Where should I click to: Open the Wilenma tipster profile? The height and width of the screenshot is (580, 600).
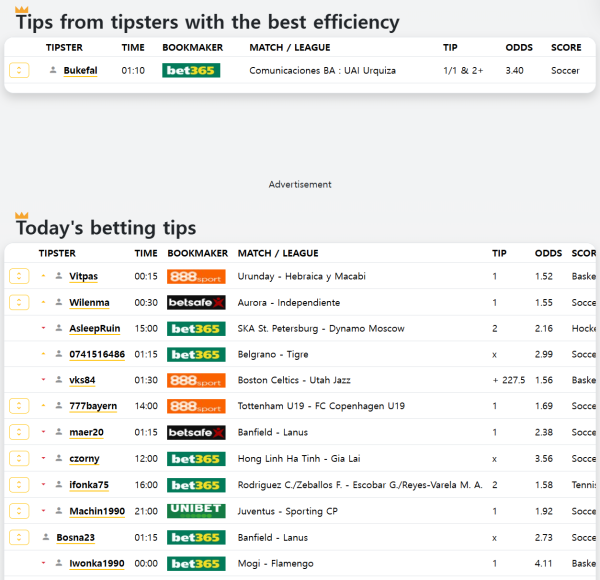(89, 302)
